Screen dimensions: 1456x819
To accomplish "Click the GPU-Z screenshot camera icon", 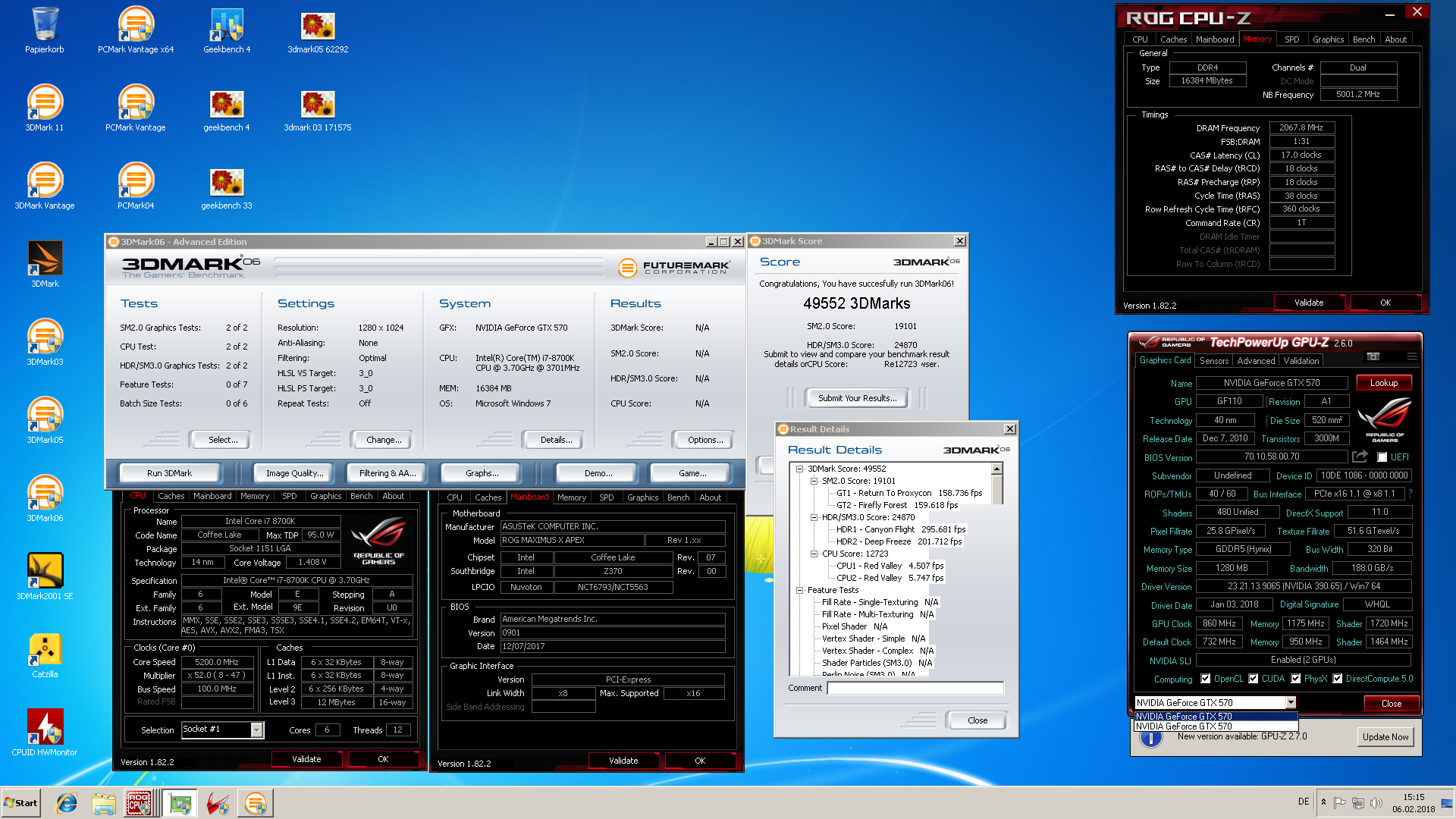I will (x=1373, y=356).
